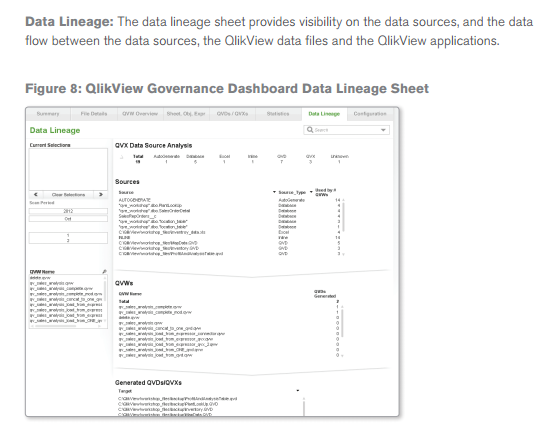Screen dimensions: 545x433
Task: Click the Clear Selections button
Action: tap(68, 195)
